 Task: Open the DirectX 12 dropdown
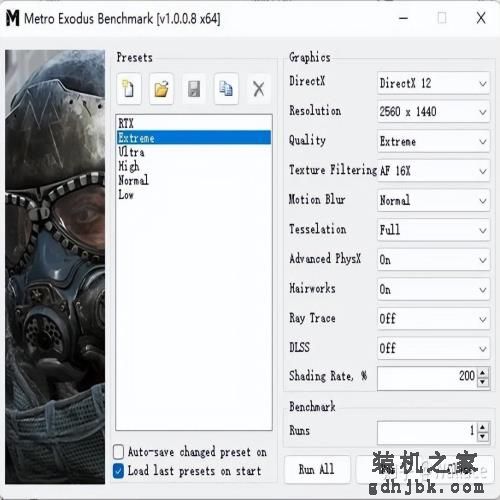pyautogui.click(x=433, y=83)
